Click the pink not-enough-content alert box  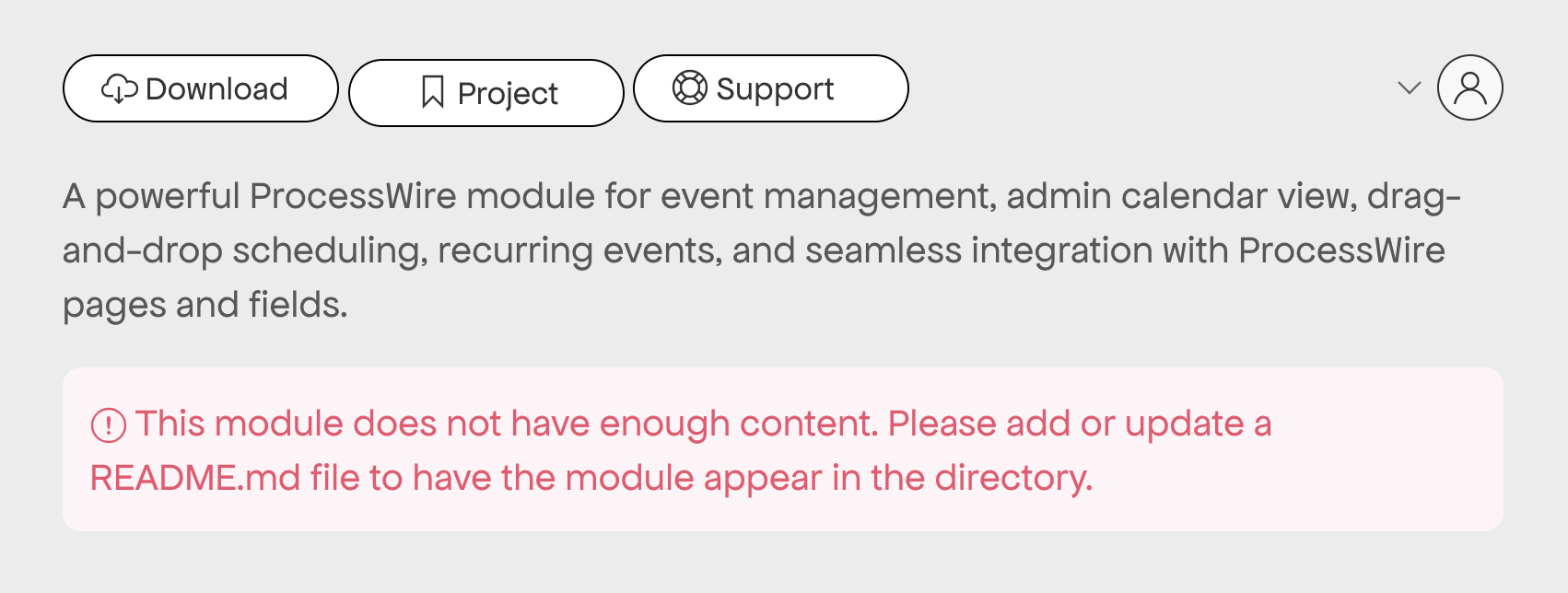pos(783,449)
